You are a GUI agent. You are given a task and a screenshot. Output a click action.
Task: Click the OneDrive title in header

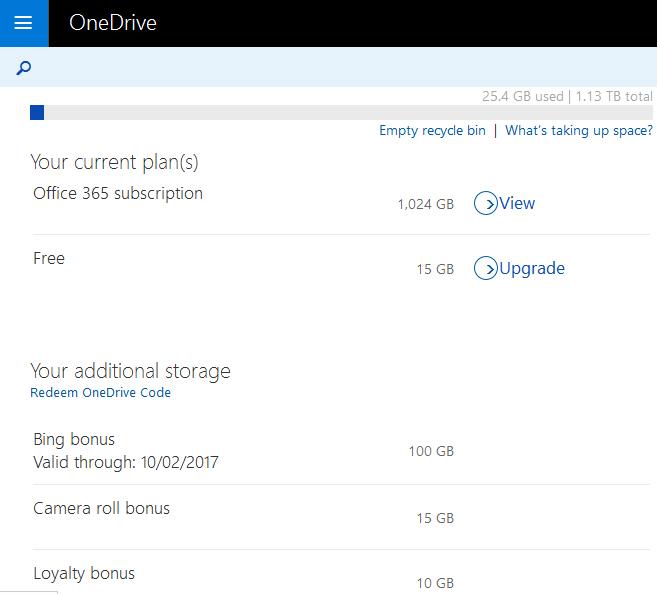[113, 23]
